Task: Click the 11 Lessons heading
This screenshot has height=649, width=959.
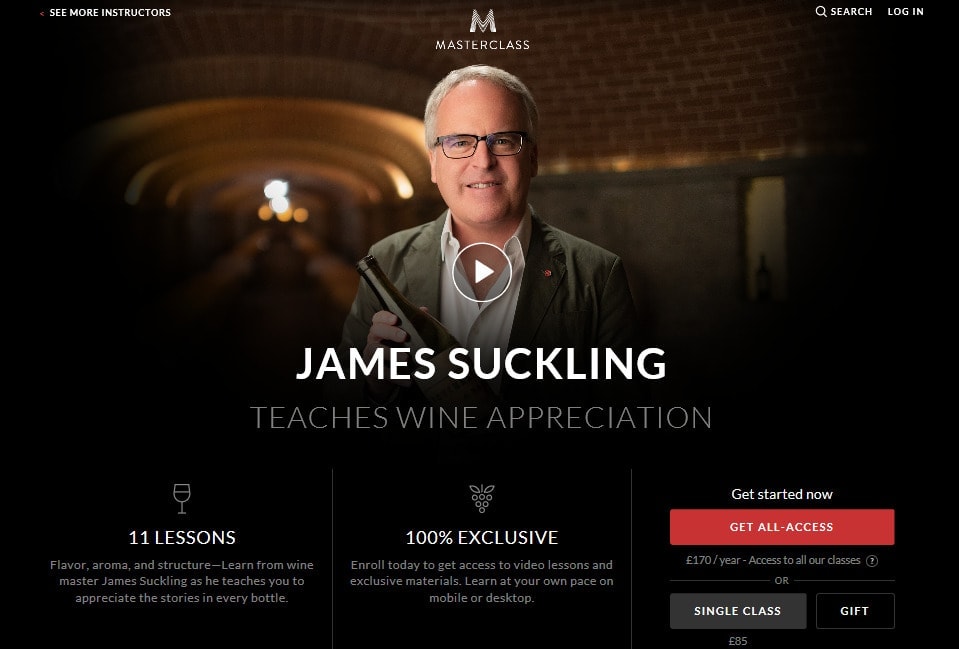Action: [x=182, y=537]
